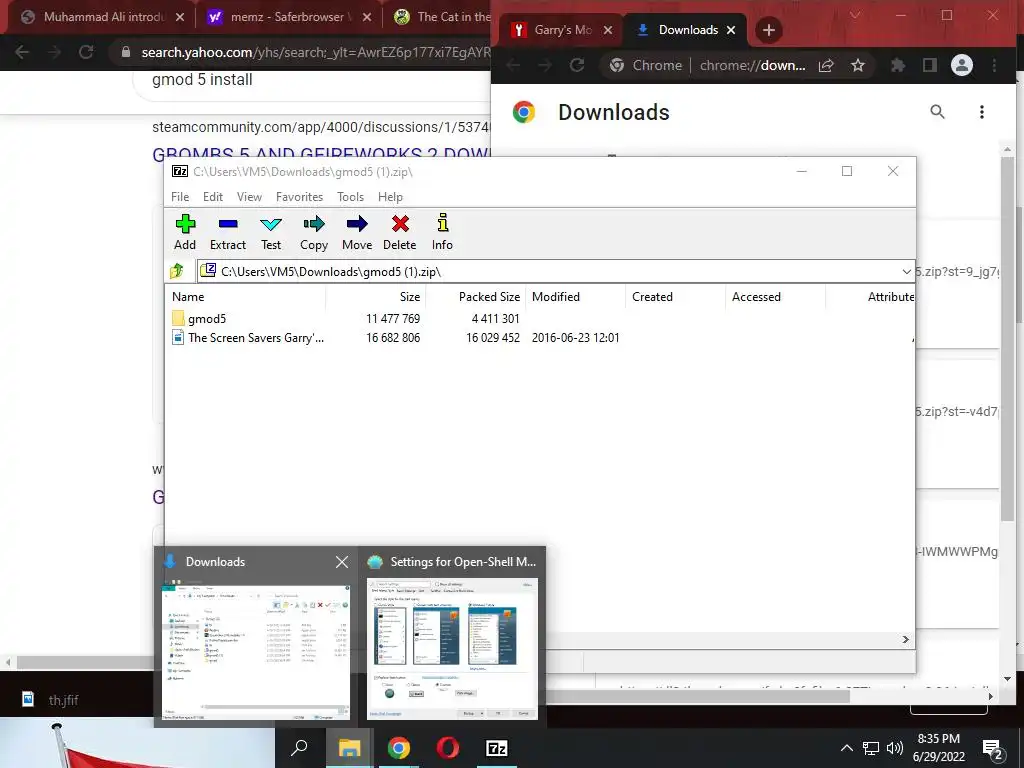The height and width of the screenshot is (768, 1024).
Task: Click the Copy toolbar icon in 7-Zip
Action: tap(313, 232)
